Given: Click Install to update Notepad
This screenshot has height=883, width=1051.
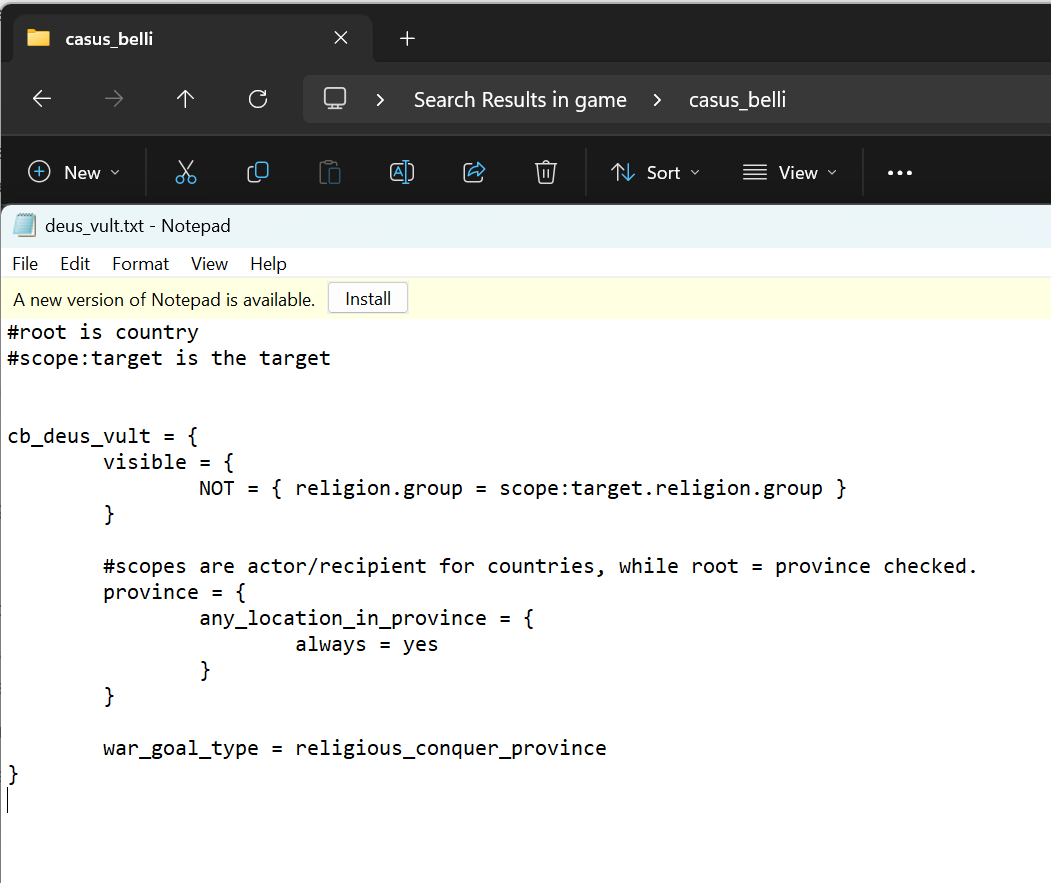Looking at the screenshot, I should coord(368,298).
